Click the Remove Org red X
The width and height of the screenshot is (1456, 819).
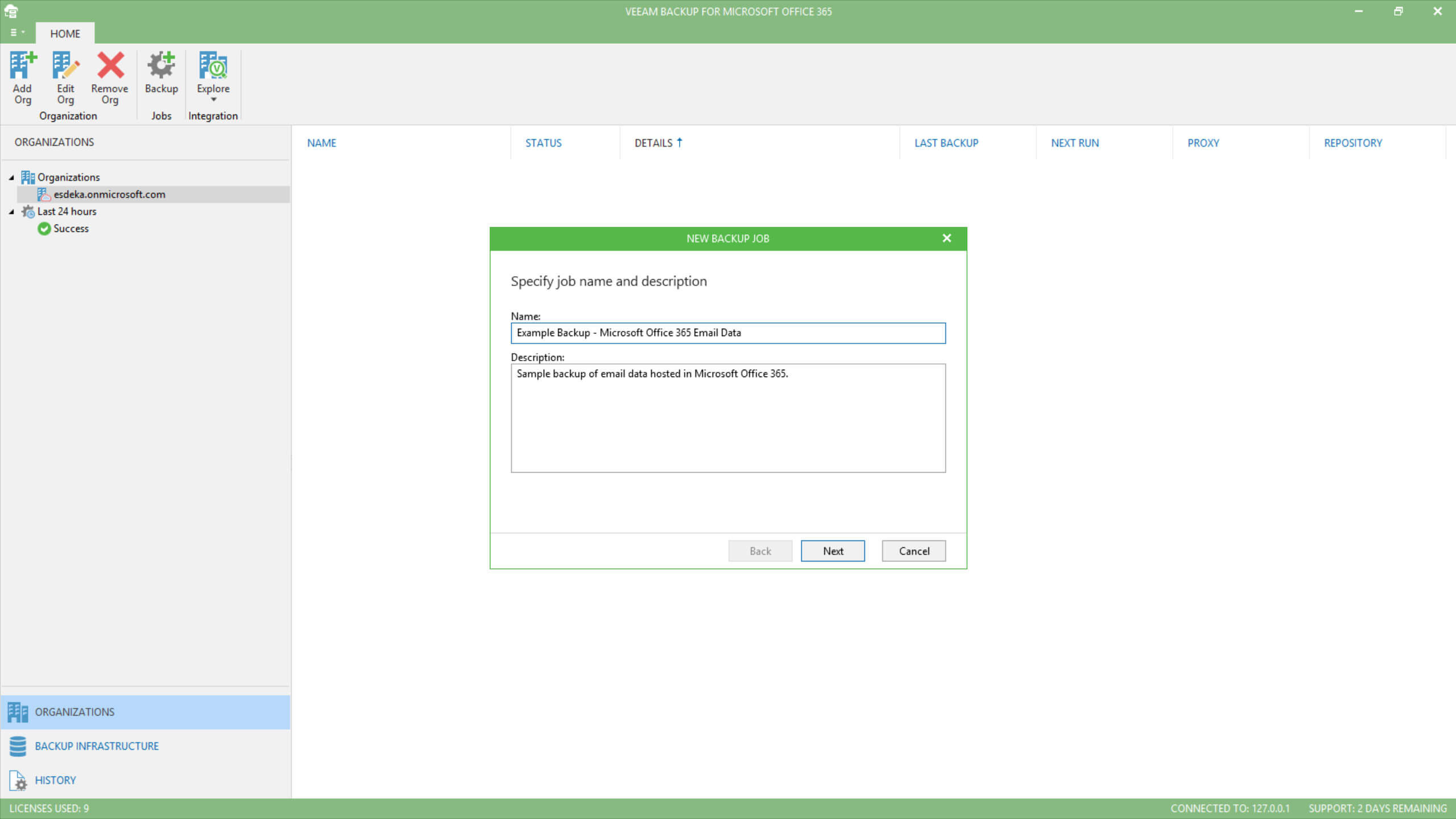(110, 66)
